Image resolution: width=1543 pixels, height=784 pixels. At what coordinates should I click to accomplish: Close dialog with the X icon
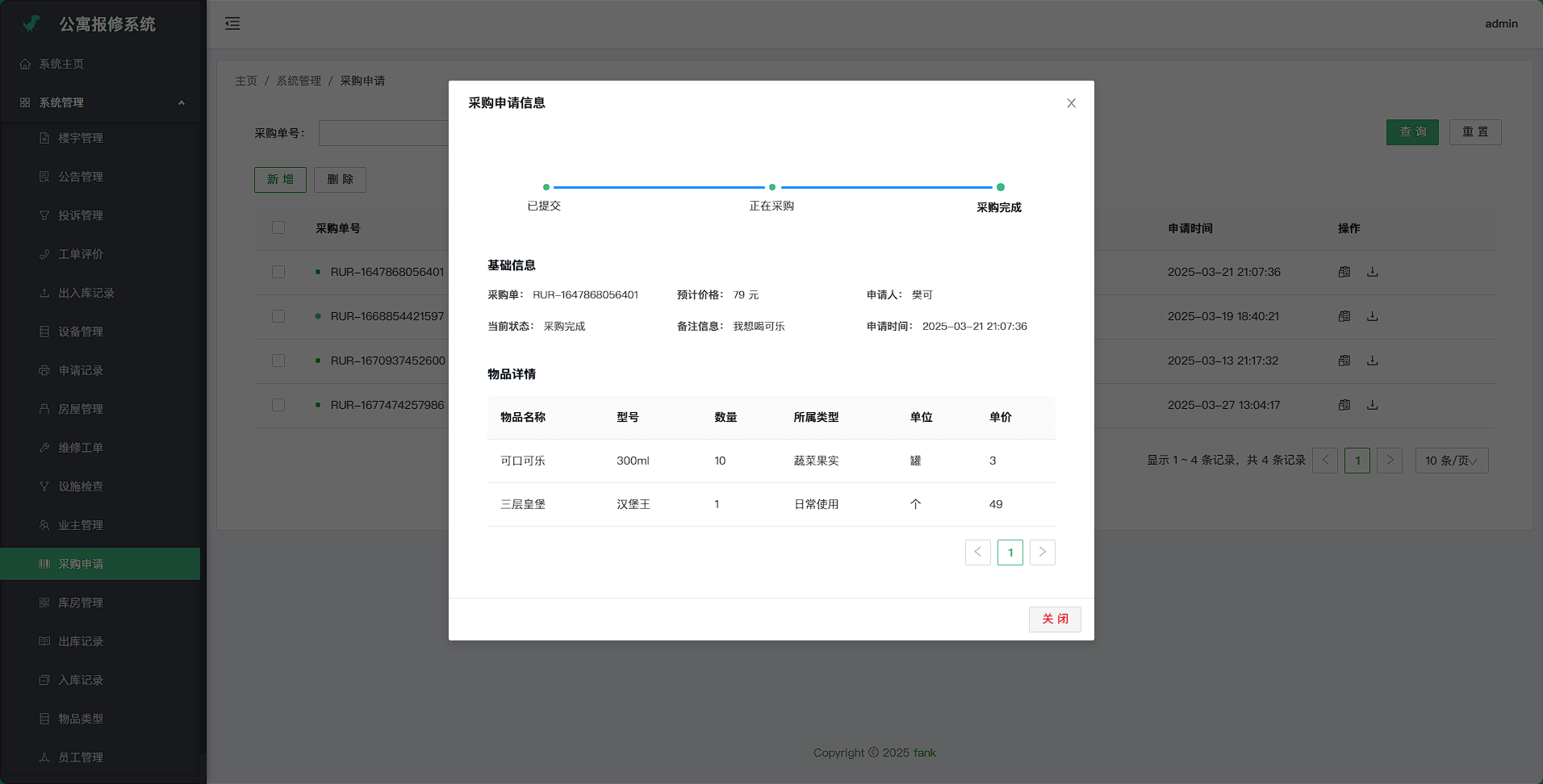click(1071, 103)
